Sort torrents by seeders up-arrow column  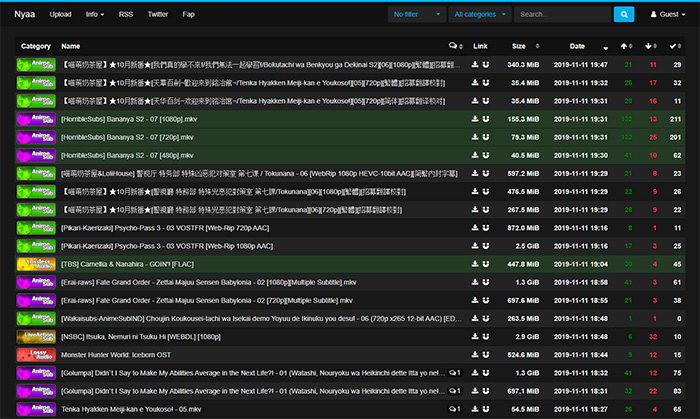click(x=625, y=46)
